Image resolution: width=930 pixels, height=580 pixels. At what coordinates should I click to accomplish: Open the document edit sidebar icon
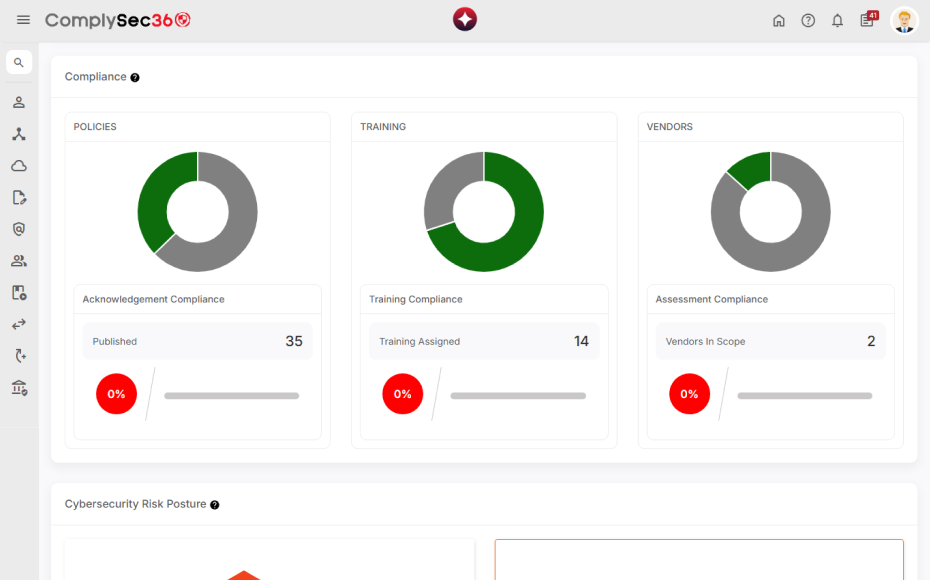pyautogui.click(x=19, y=197)
